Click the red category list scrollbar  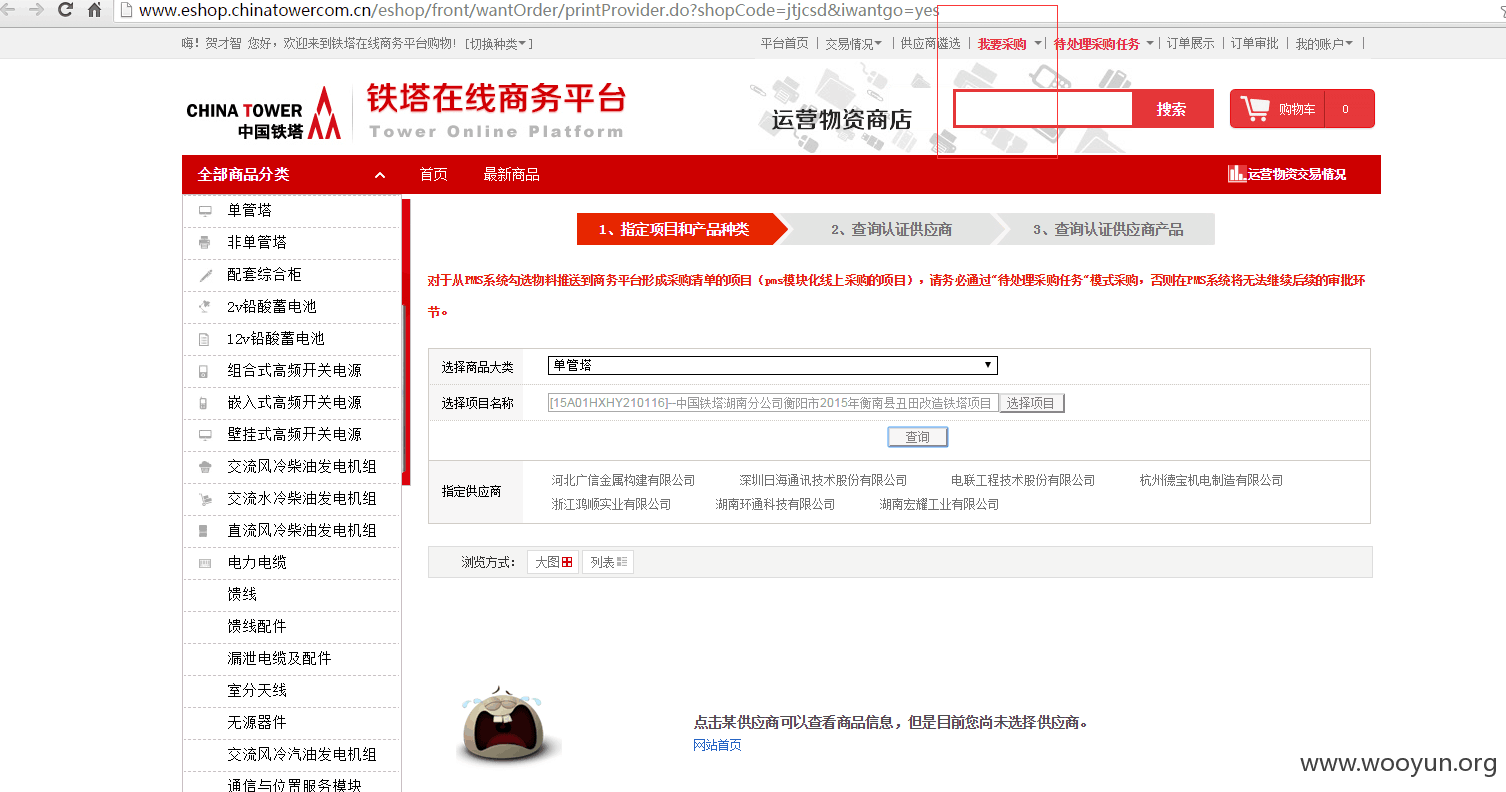pyautogui.click(x=406, y=342)
